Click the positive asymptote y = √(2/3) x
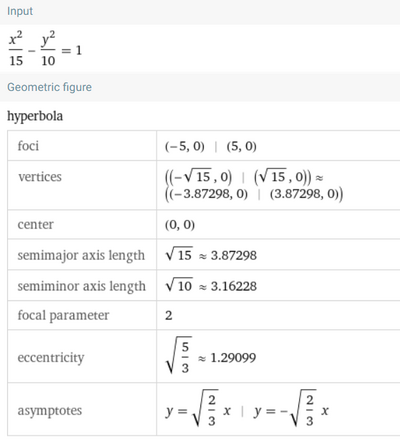 [x=198, y=410]
